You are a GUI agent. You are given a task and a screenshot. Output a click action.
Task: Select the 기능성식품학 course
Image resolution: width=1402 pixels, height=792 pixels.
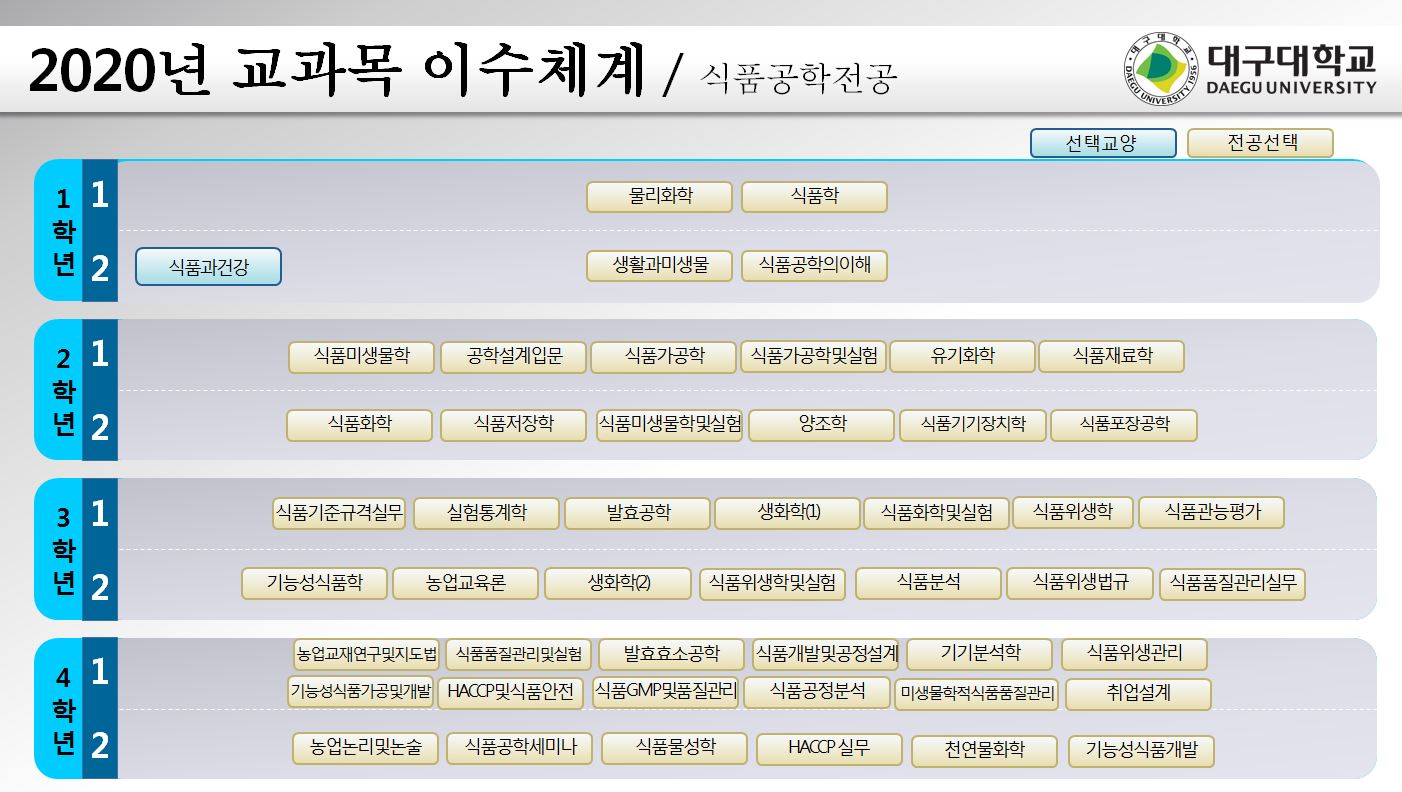click(x=314, y=584)
